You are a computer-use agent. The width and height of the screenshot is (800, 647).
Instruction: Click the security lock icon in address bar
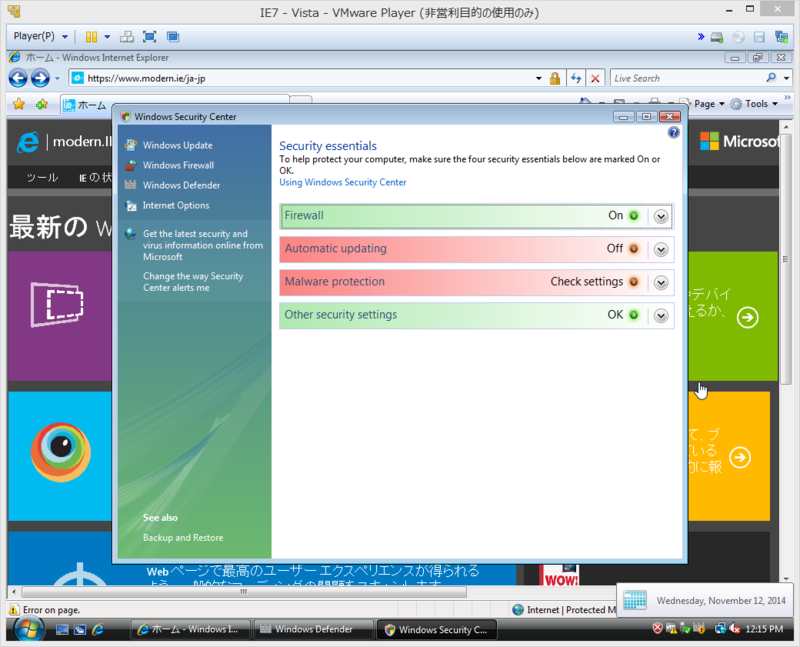(555, 79)
